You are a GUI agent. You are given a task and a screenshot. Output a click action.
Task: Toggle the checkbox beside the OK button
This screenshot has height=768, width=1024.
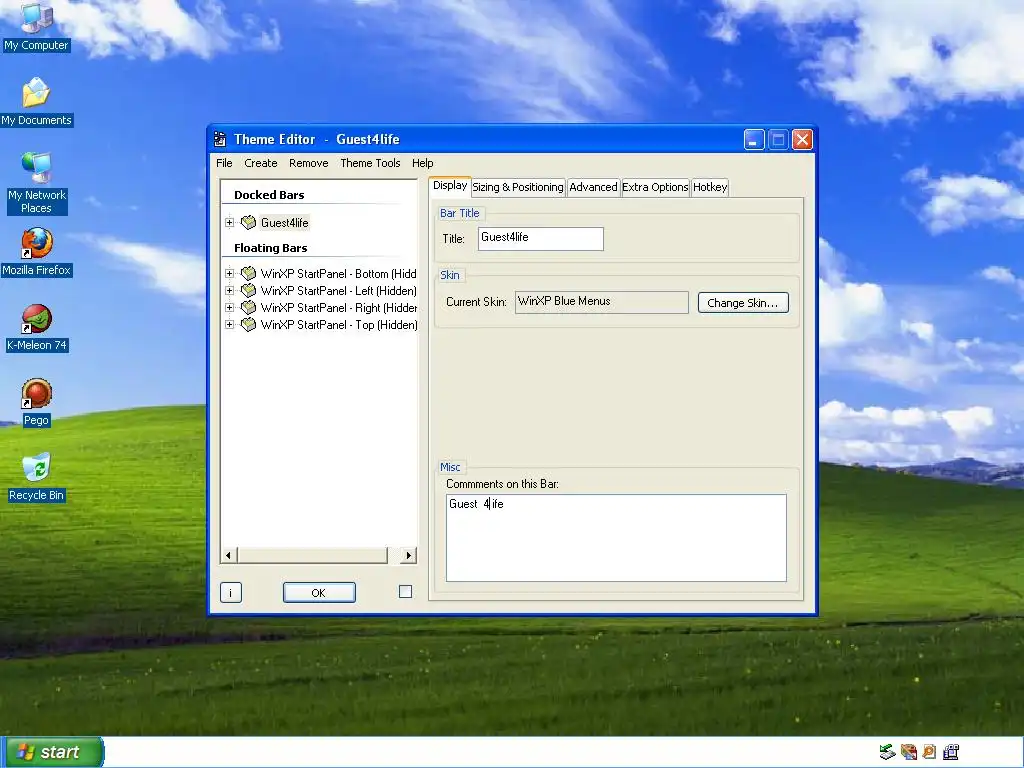406,592
